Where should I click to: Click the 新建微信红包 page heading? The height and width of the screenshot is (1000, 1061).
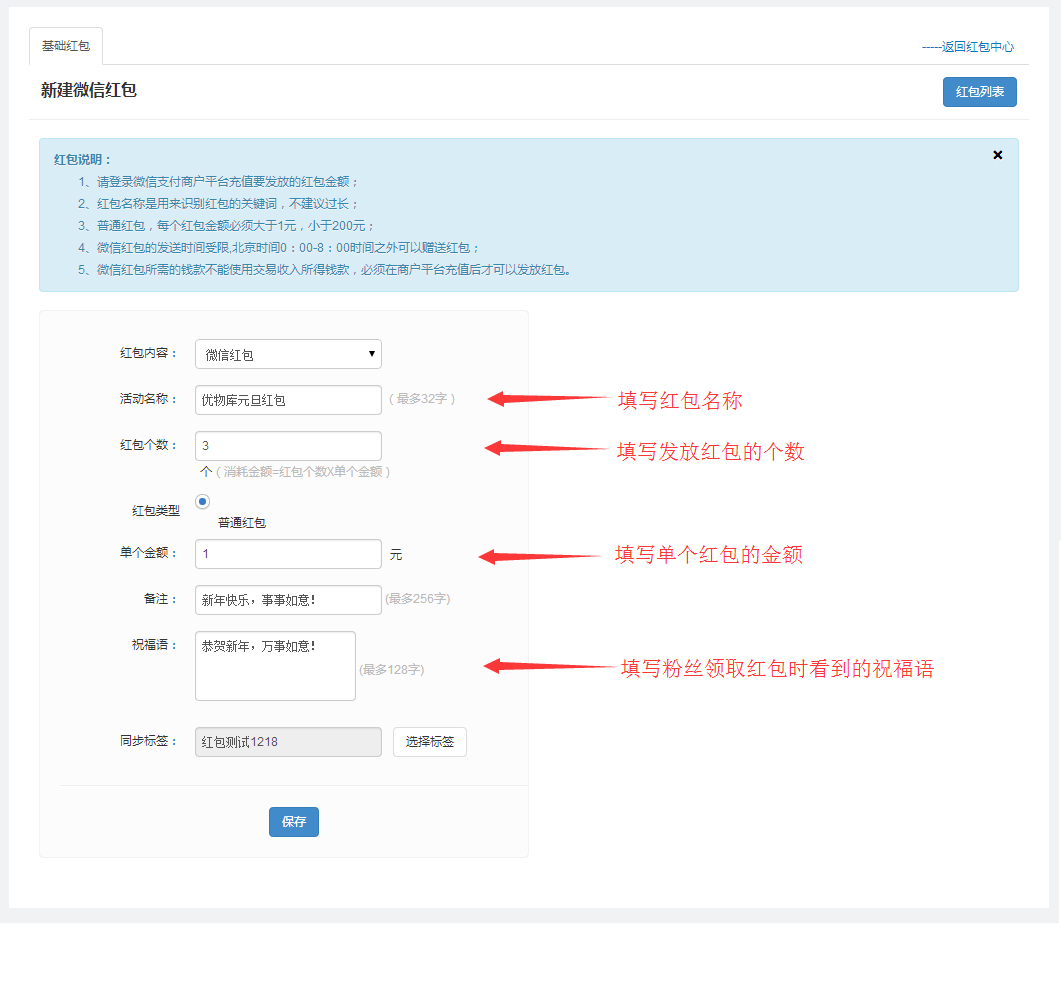[x=89, y=90]
